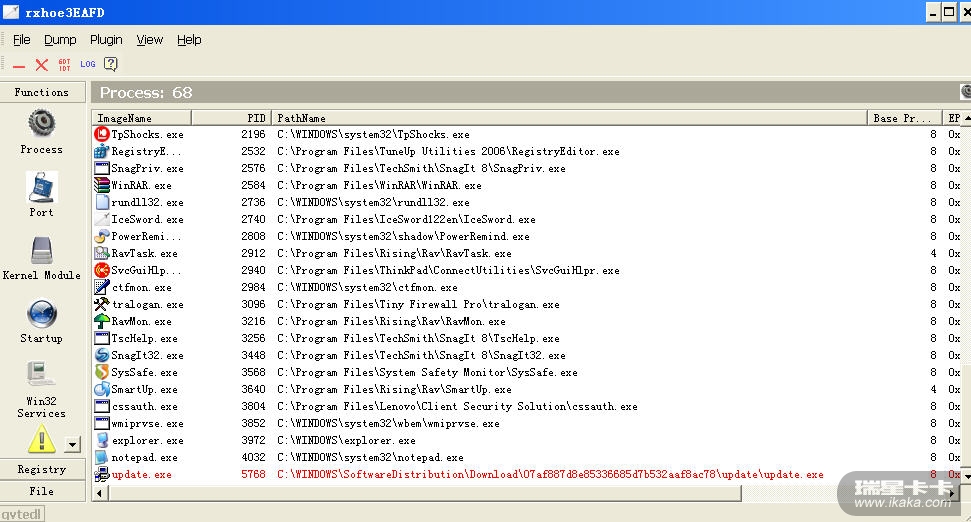Open the File menu
This screenshot has width=971, height=522.
tap(22, 40)
